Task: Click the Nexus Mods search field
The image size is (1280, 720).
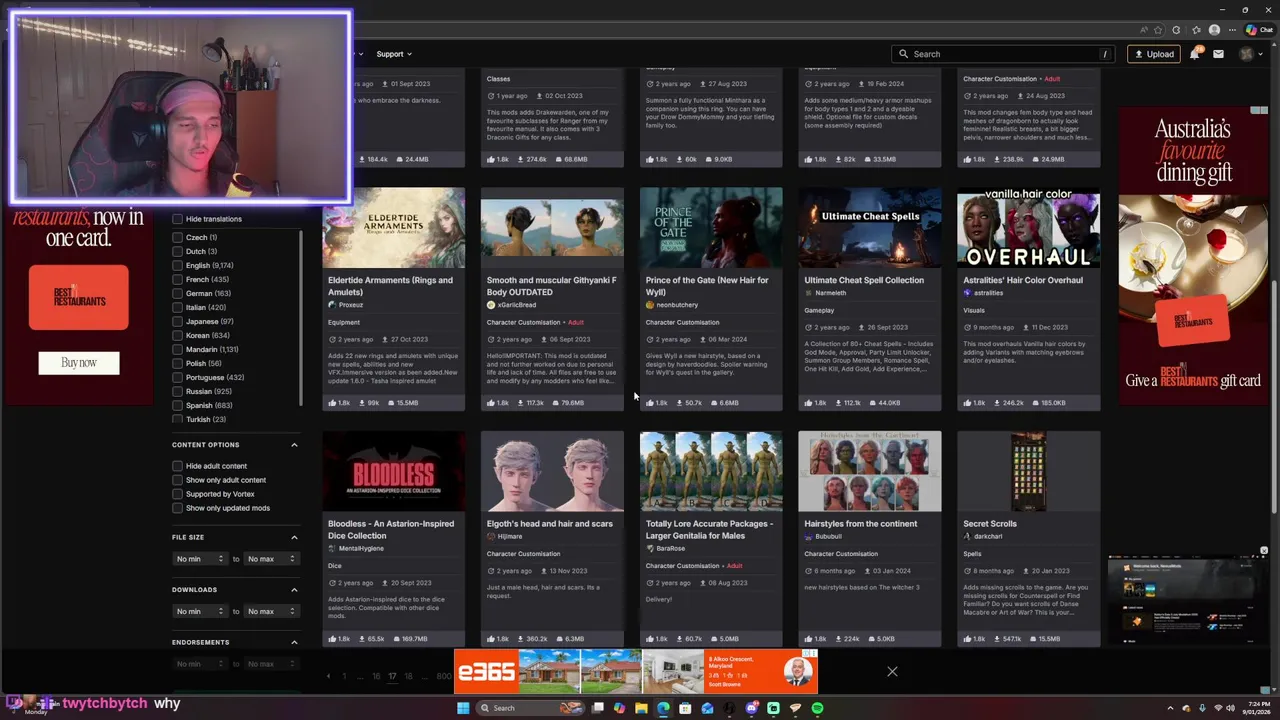Action: pos(1004,54)
